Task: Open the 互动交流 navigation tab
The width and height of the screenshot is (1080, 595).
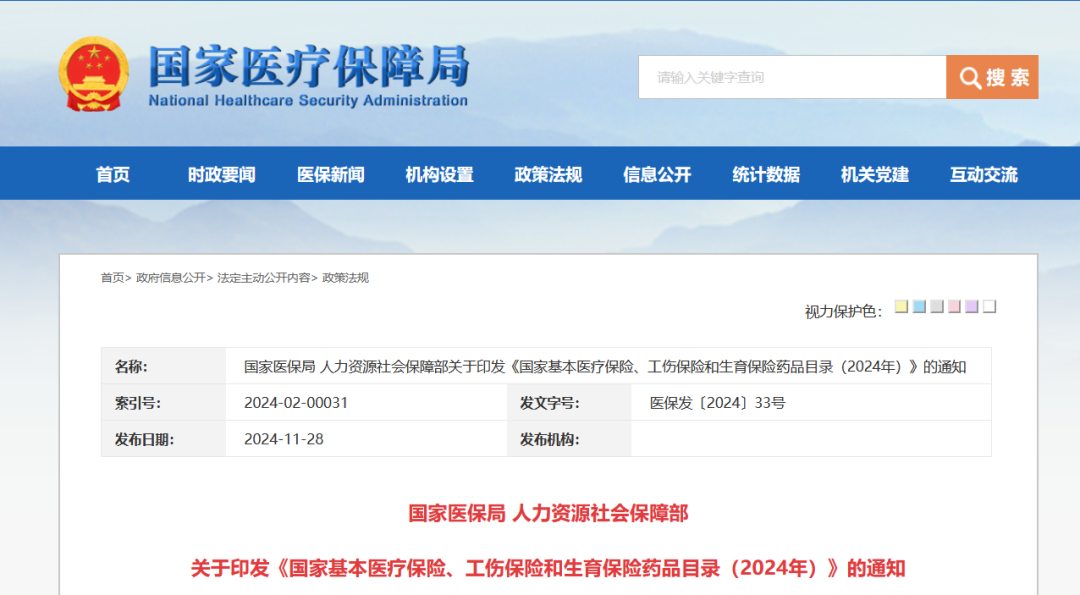Action: (x=984, y=174)
